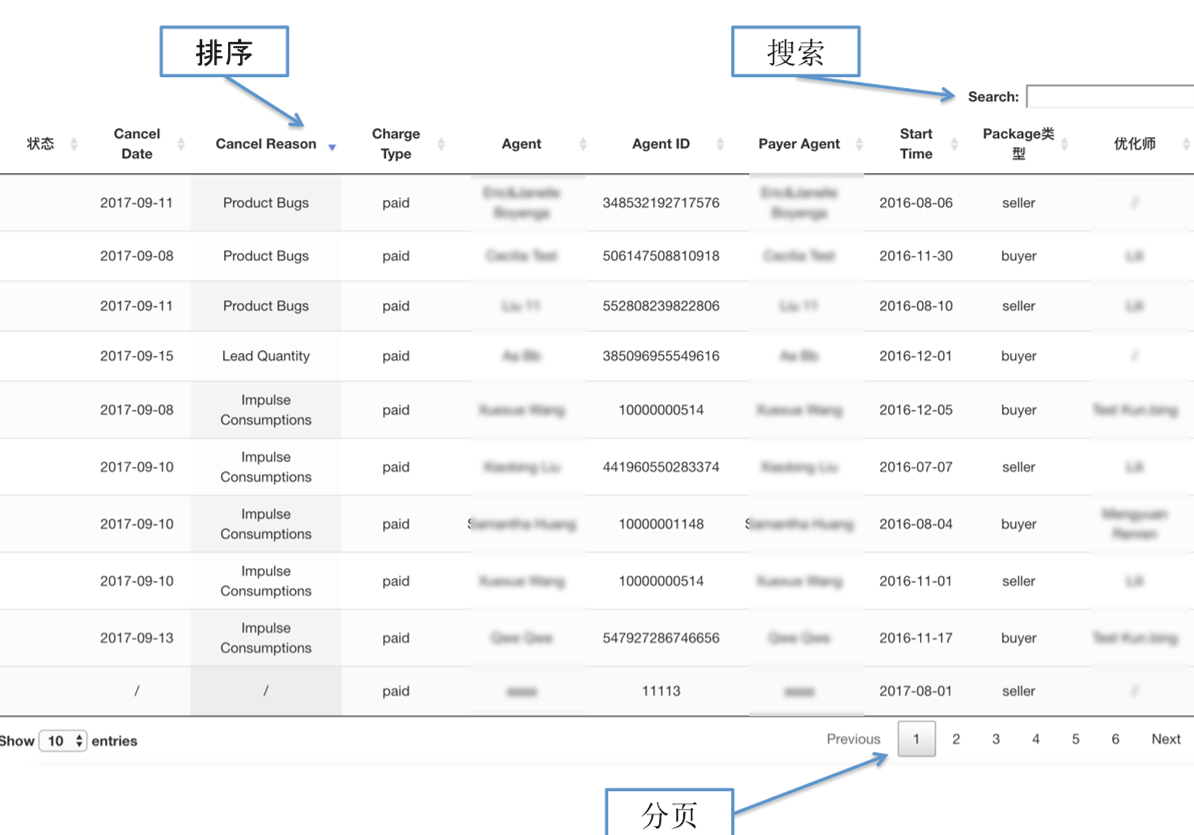Screen dimensions: 1194x835
Task: Select Agent ID 547927286746656
Action: click(661, 639)
